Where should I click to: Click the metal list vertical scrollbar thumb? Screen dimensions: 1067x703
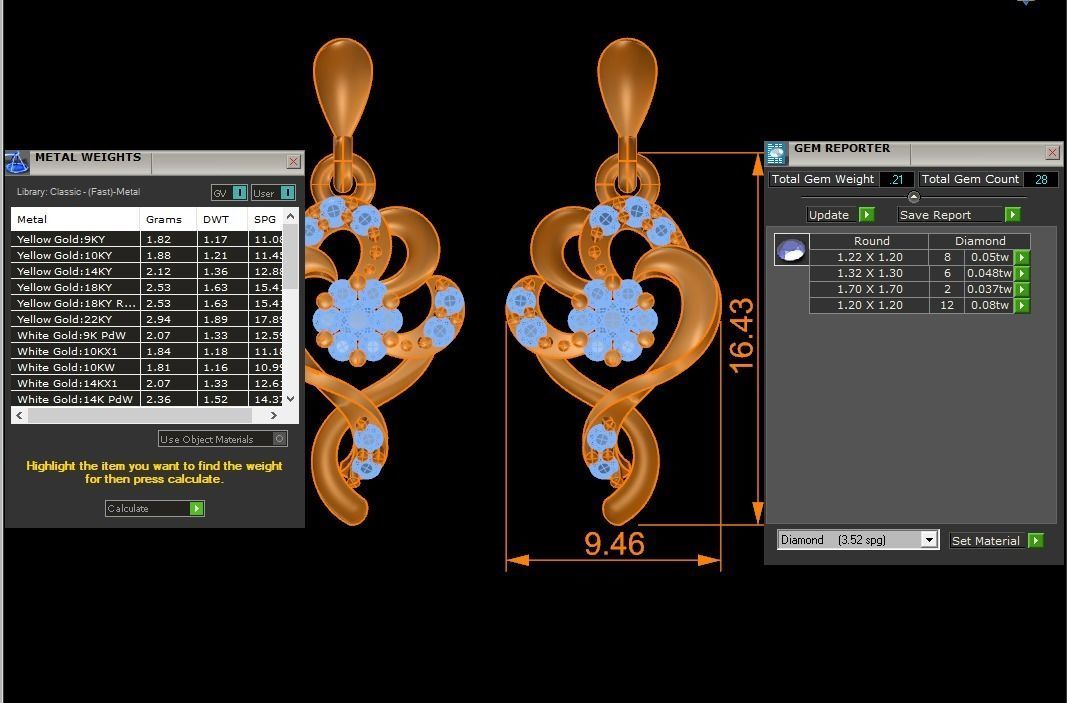[x=291, y=257]
